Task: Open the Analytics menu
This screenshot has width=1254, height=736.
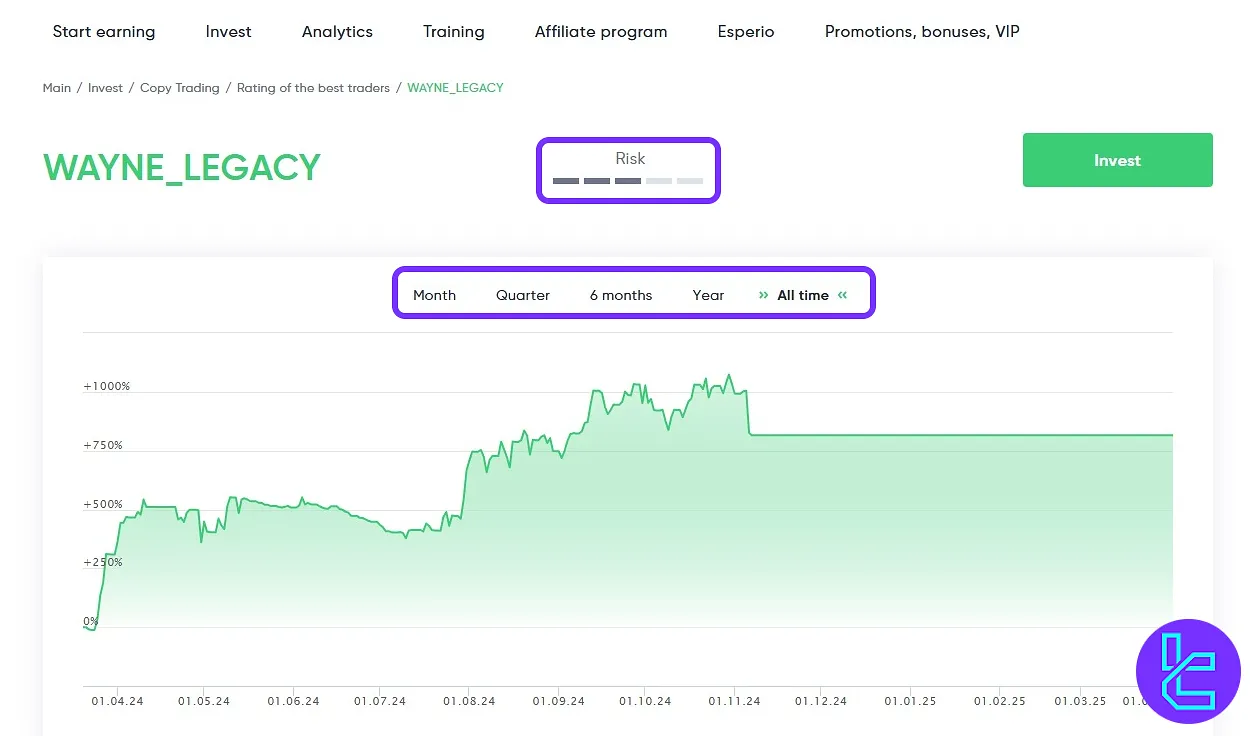Action: [x=337, y=31]
